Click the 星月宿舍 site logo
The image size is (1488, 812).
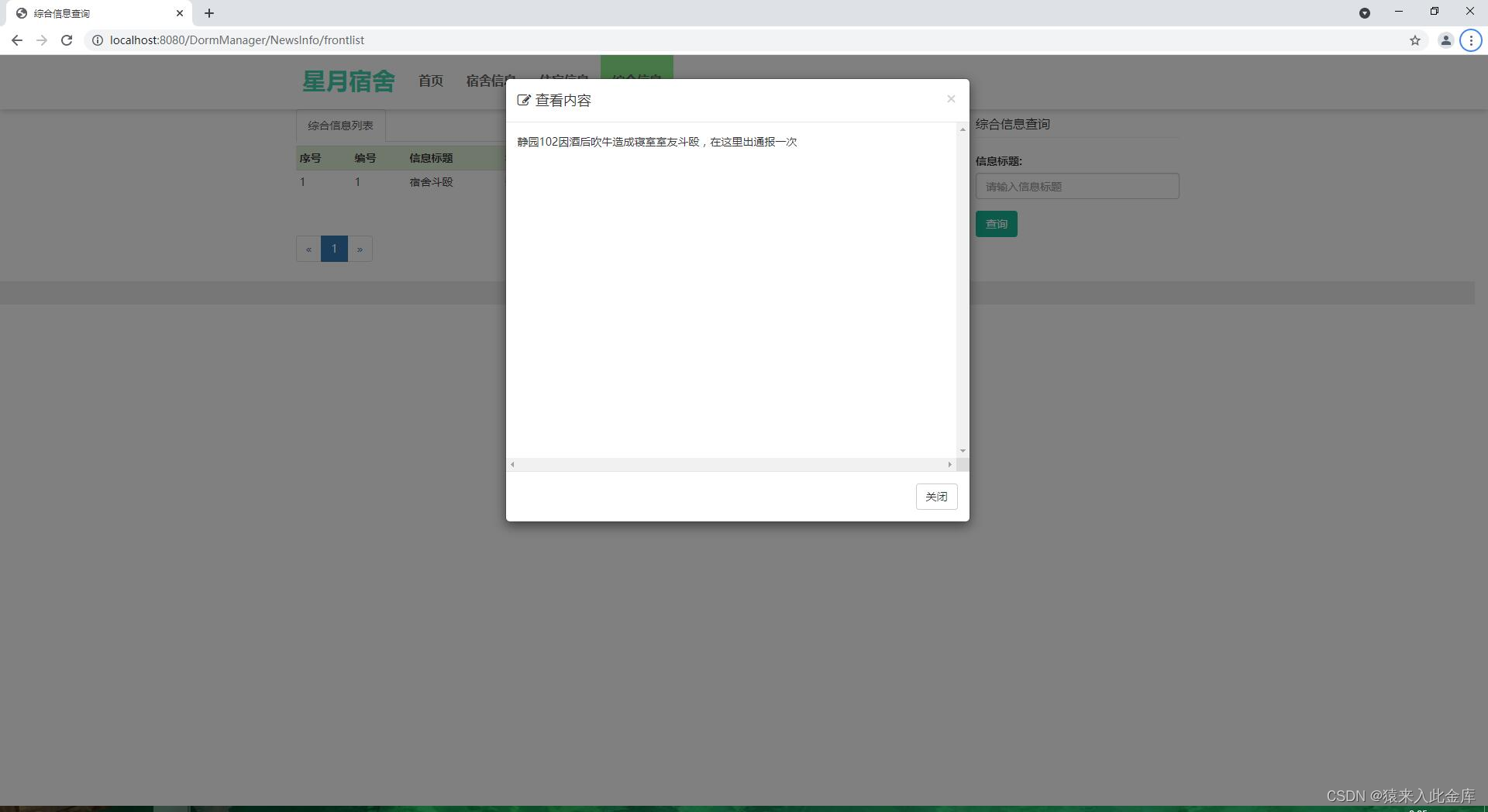(x=349, y=81)
